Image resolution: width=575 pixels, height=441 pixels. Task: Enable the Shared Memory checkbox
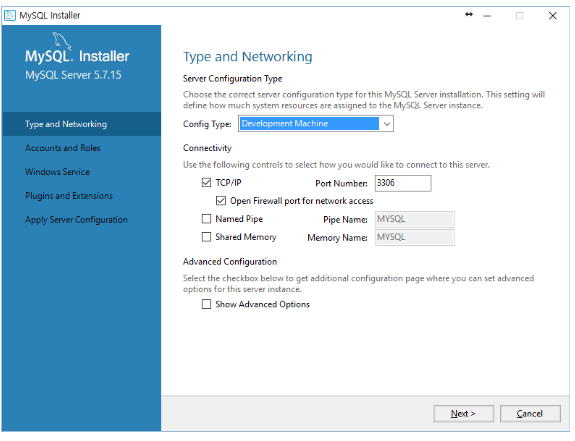click(x=206, y=237)
